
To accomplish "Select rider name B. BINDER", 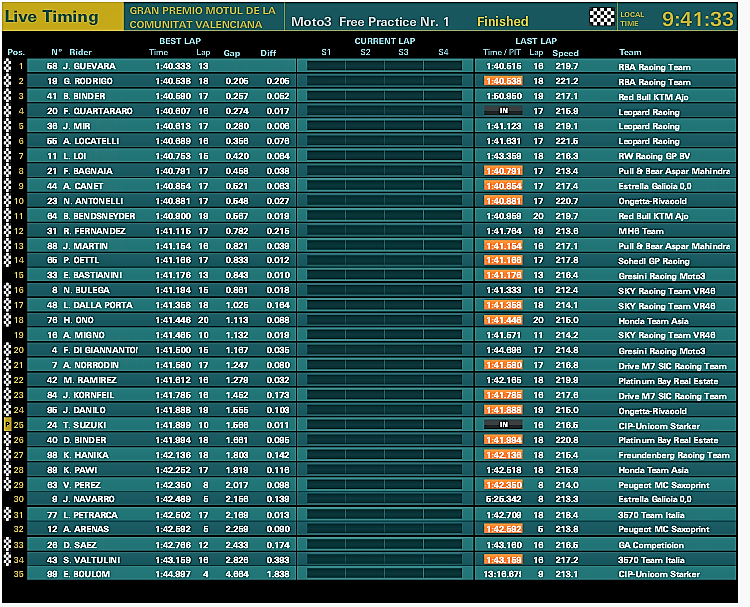I will tap(84, 96).
